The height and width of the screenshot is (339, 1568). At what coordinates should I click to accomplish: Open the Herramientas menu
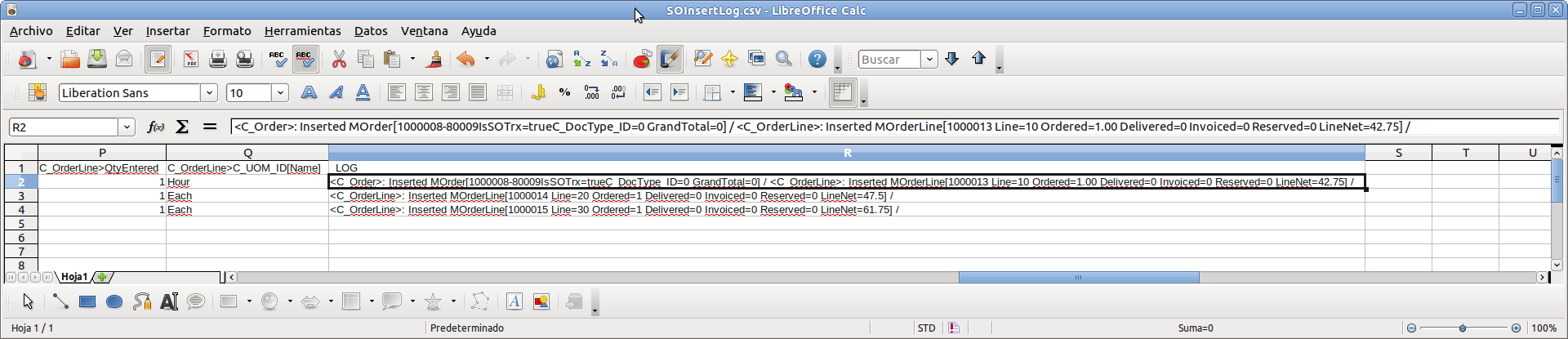point(302,31)
